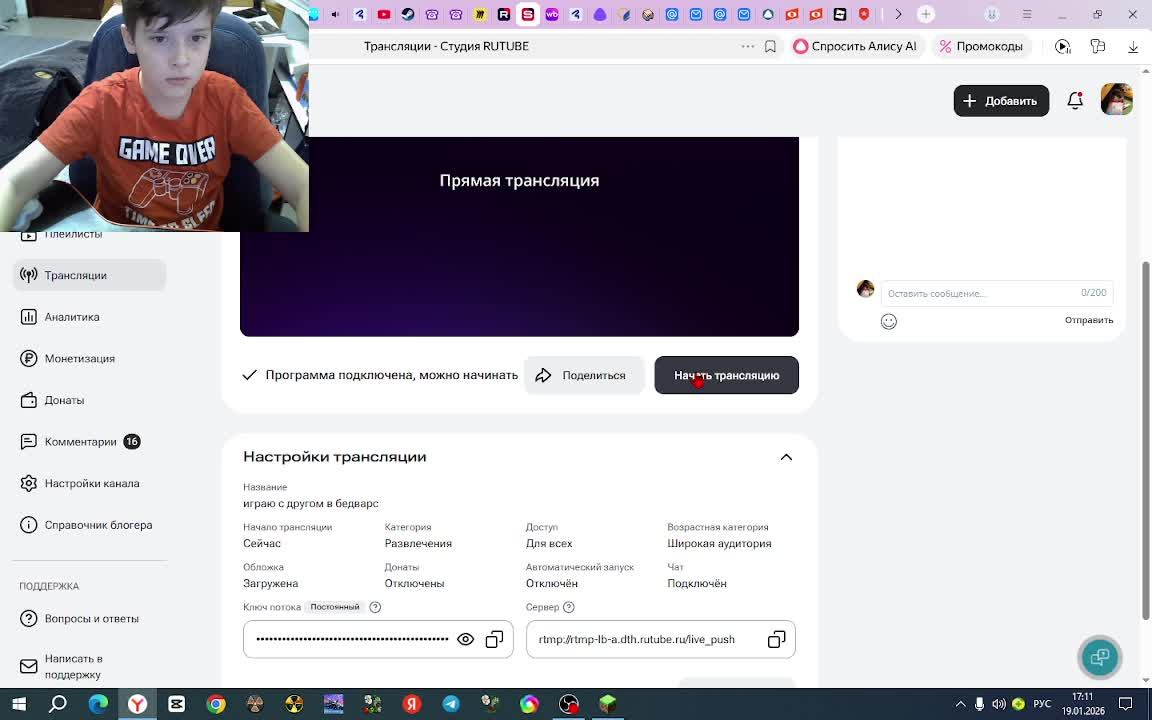Click the Поделиться button

(x=584, y=375)
